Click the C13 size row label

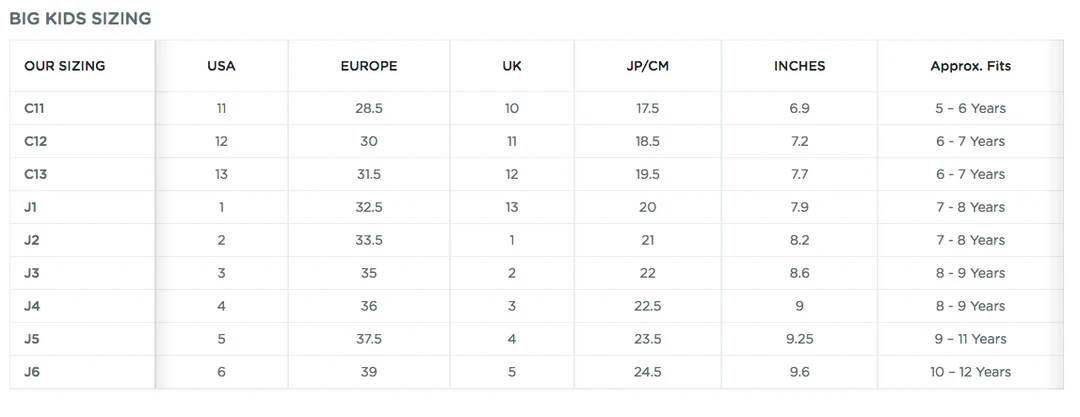(x=35, y=174)
